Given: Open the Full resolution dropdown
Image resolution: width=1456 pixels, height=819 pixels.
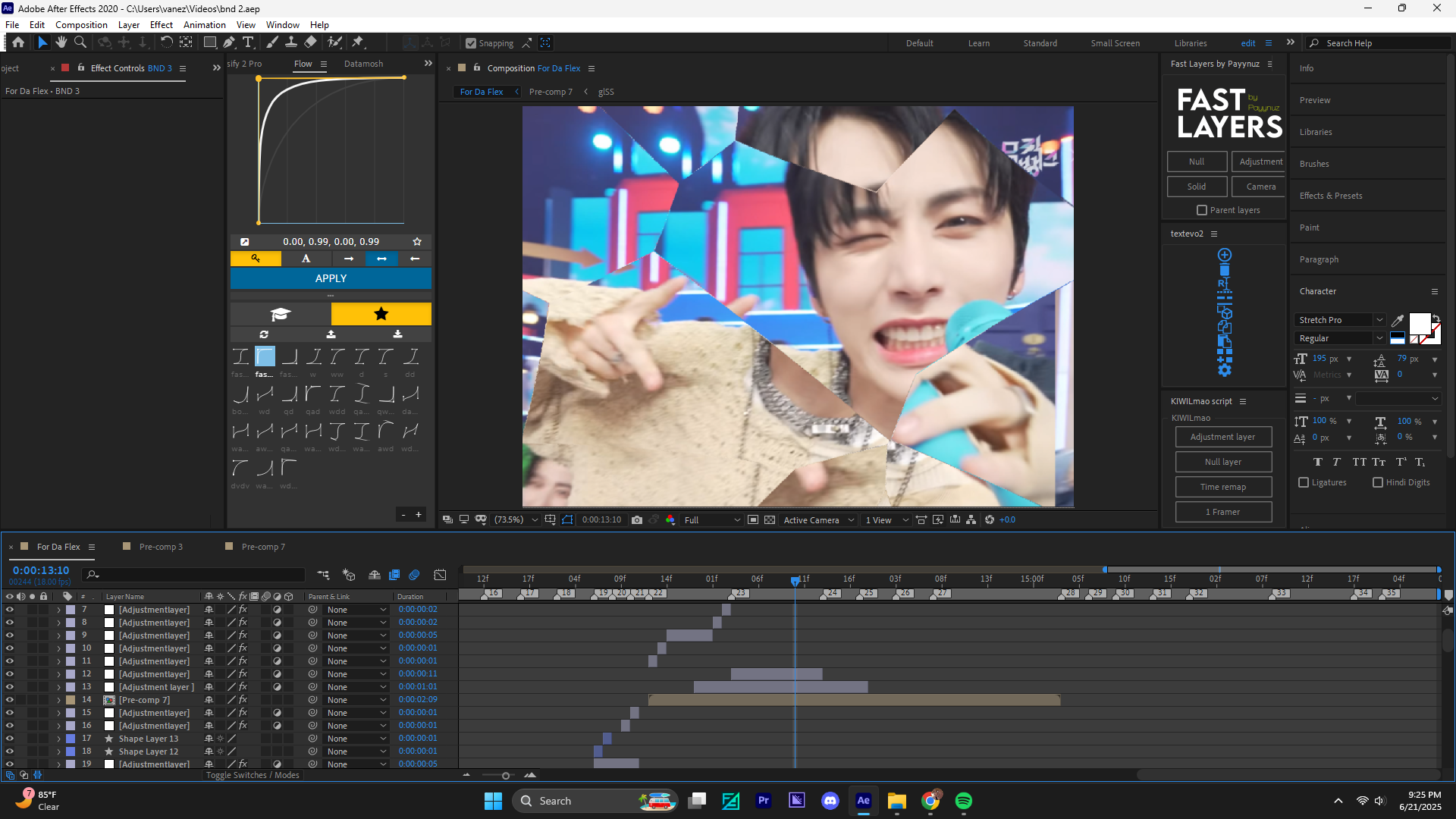Looking at the screenshot, I should pyautogui.click(x=712, y=519).
